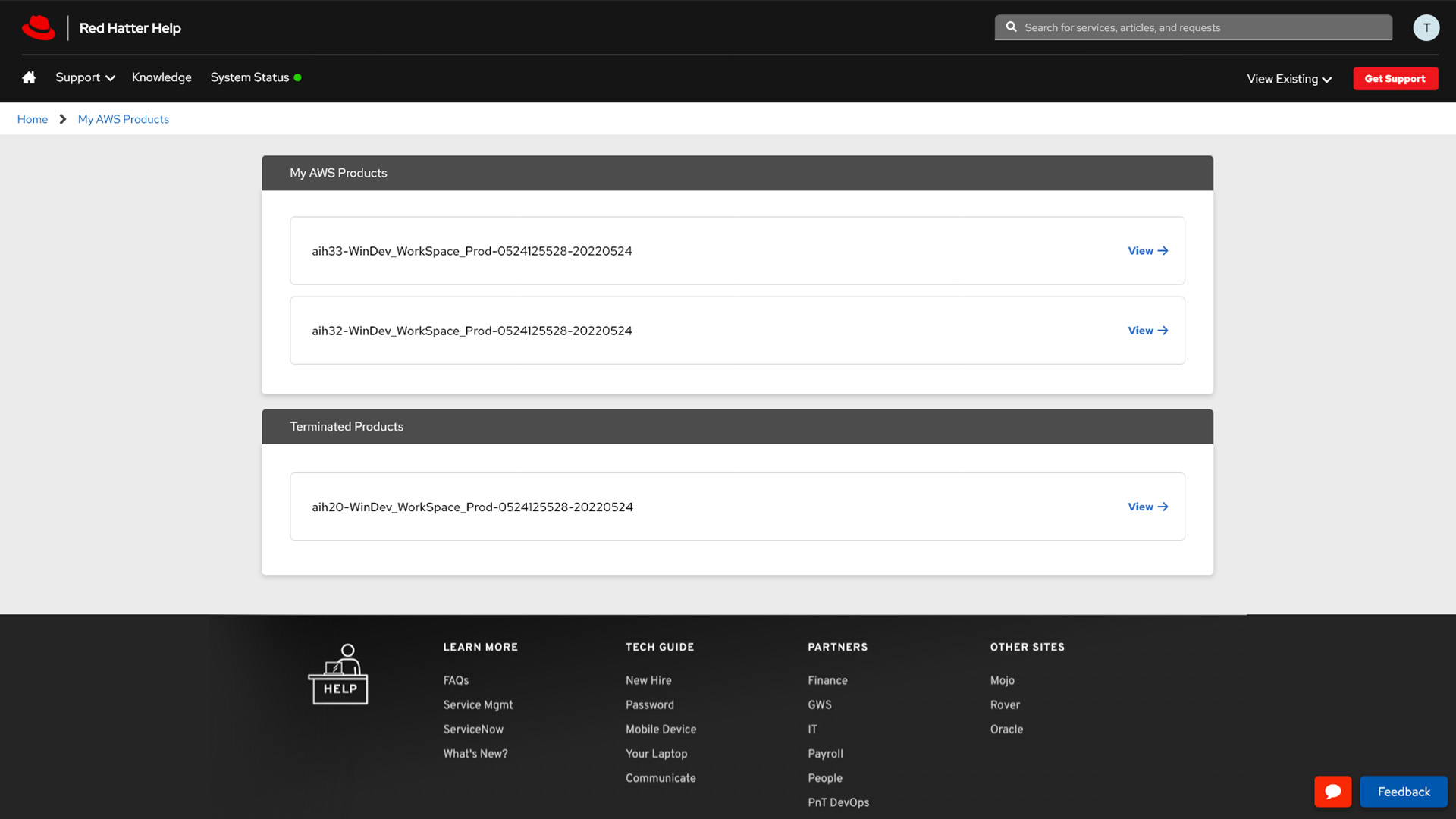
Task: Click the Help desk logo in footer
Action: coord(338,674)
